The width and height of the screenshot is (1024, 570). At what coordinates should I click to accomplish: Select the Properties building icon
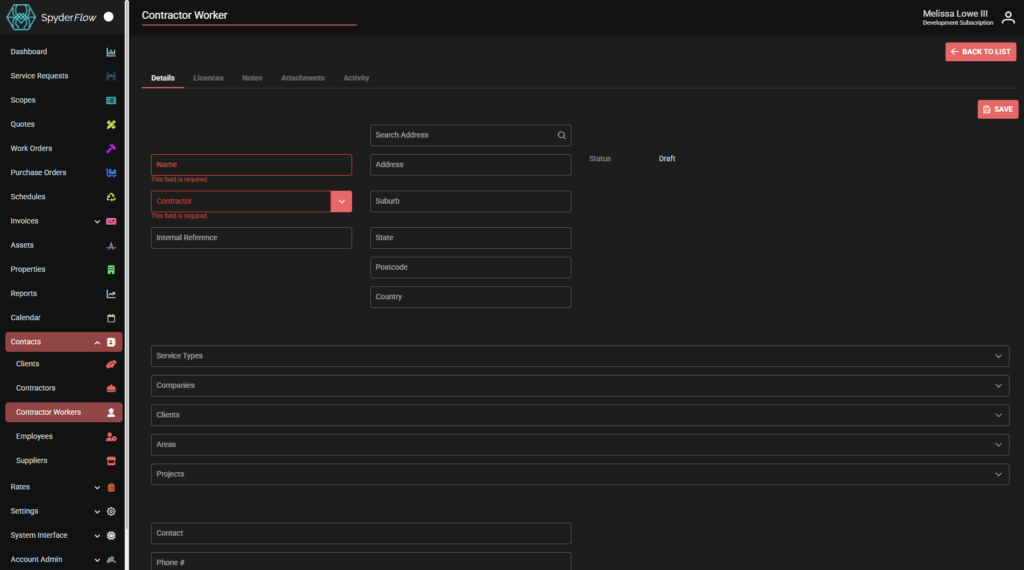[x=111, y=270]
